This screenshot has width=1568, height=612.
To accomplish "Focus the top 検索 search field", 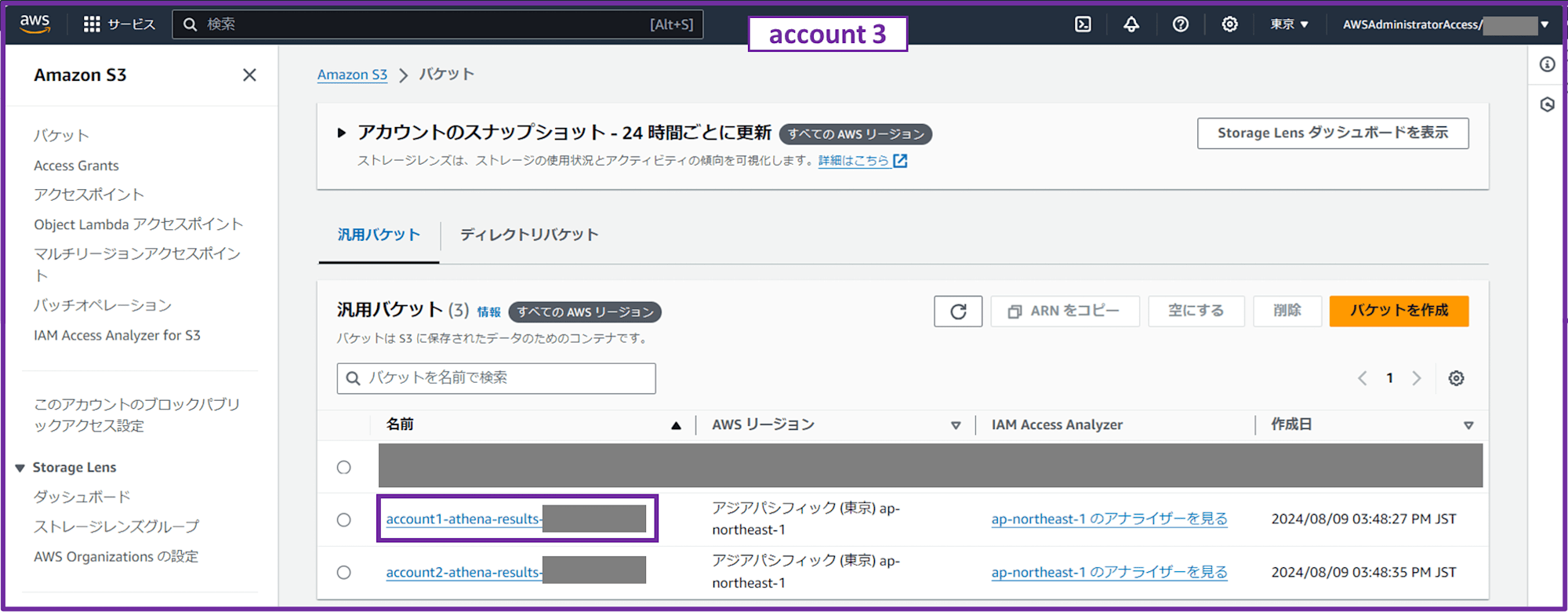I will point(437,24).
